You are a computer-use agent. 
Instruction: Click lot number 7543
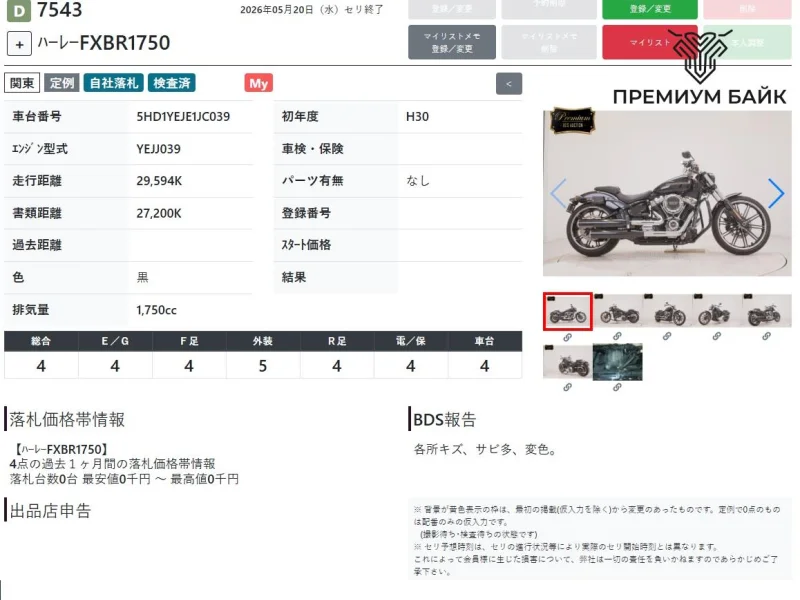coord(59,10)
